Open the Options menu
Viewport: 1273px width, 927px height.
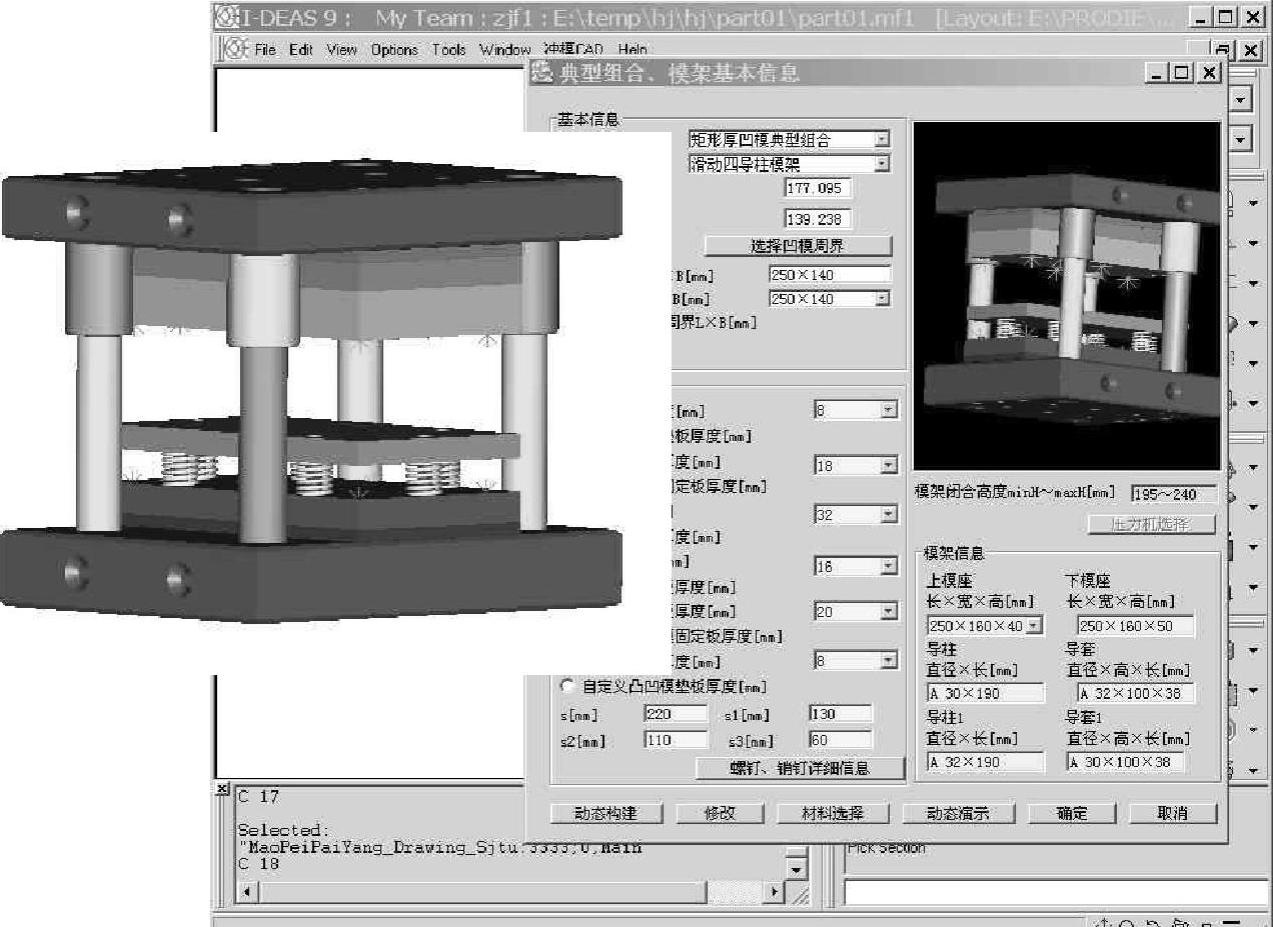click(x=395, y=49)
